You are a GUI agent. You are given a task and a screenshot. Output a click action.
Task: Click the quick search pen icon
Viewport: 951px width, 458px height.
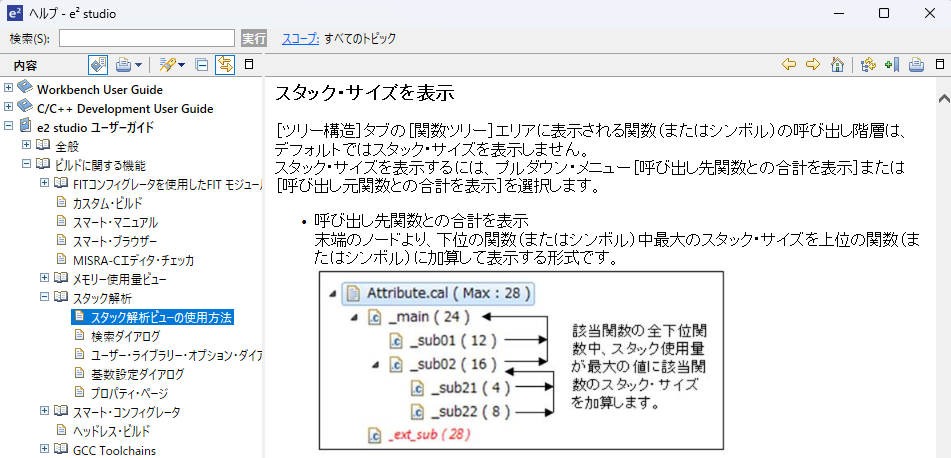[x=167, y=64]
